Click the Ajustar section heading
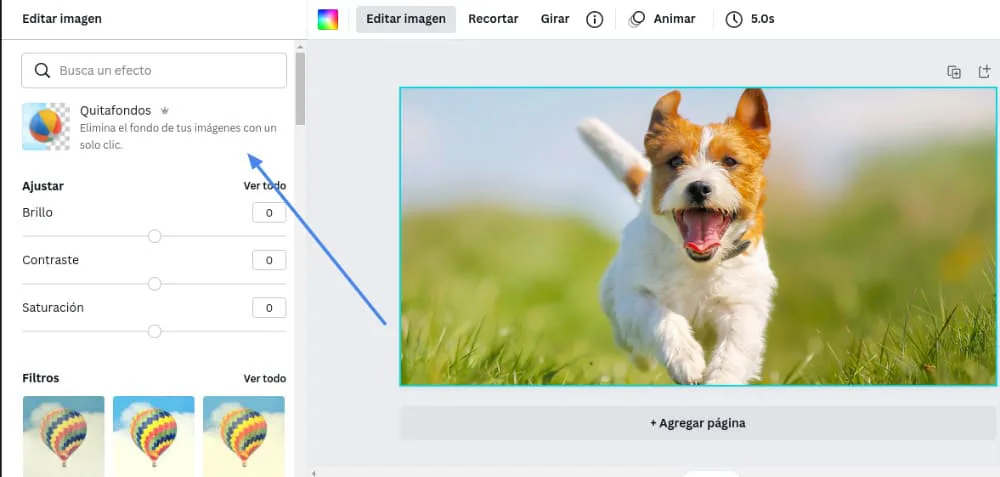The width and height of the screenshot is (1000, 477). [43, 186]
